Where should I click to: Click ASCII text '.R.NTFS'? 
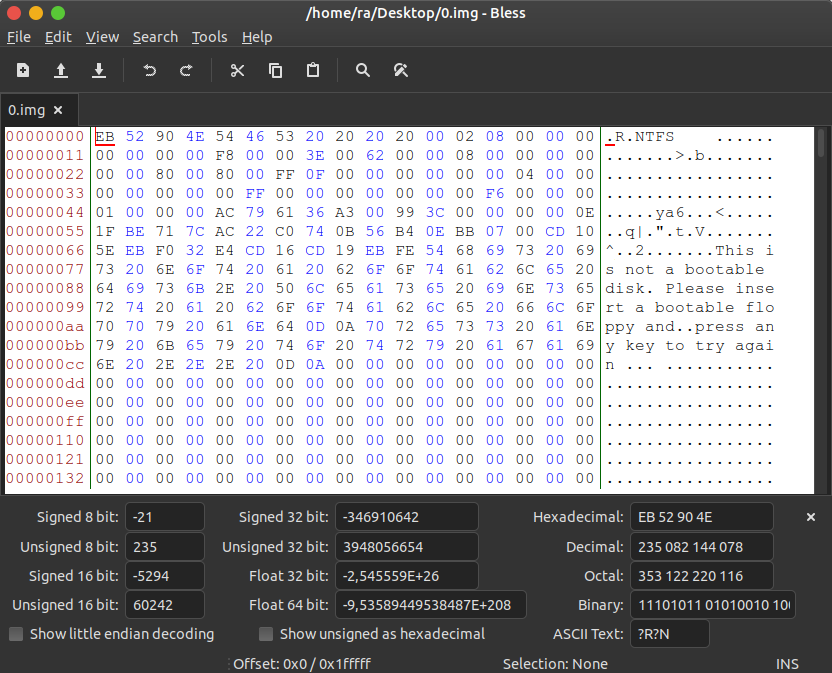tap(640, 136)
